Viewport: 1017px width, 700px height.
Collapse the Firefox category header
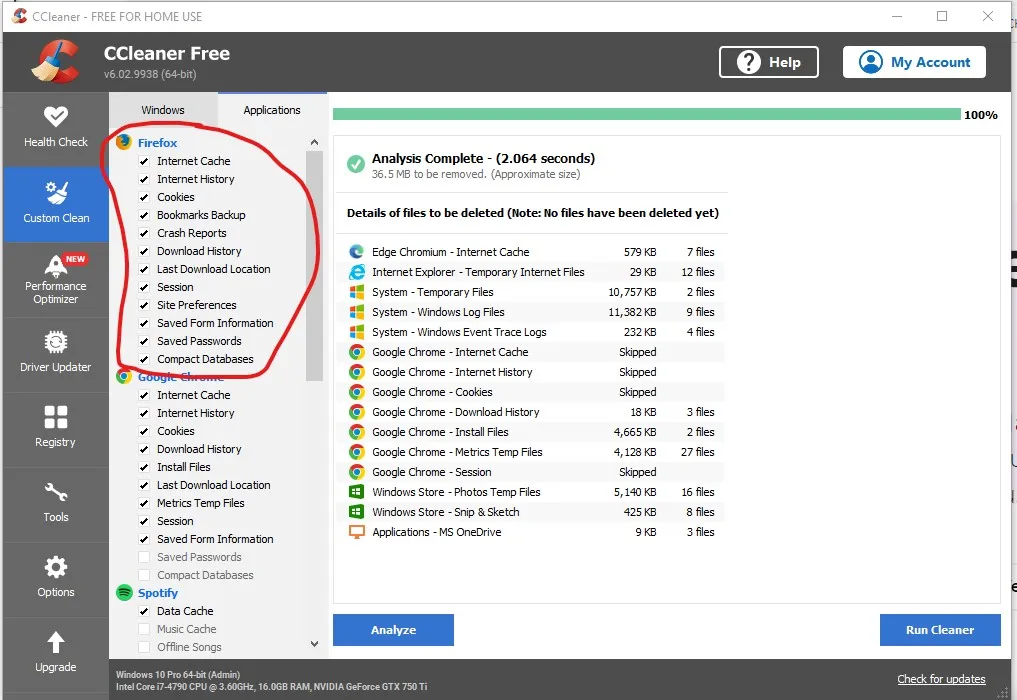pos(157,143)
